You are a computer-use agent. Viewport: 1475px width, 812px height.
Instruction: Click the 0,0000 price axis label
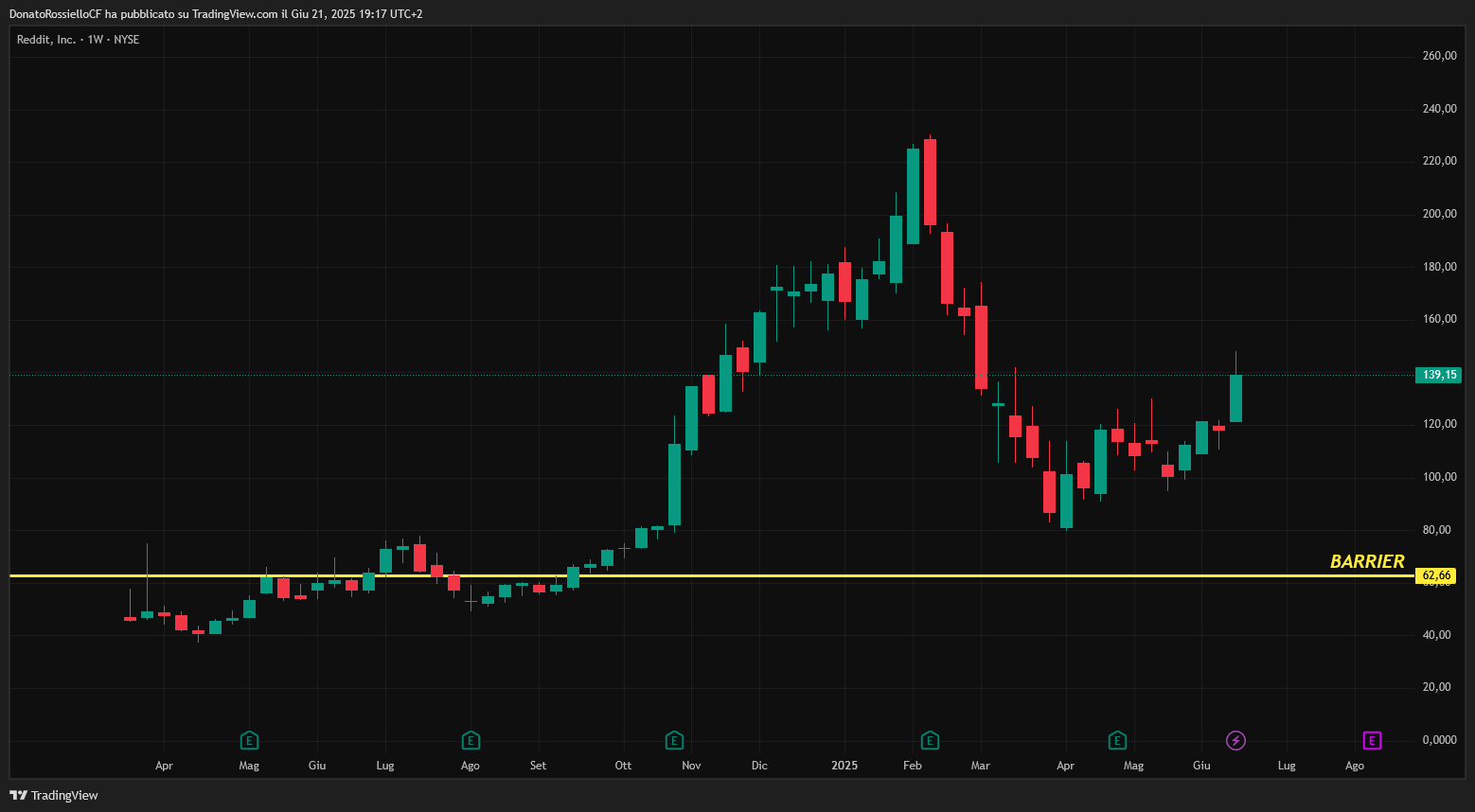tap(1439, 740)
